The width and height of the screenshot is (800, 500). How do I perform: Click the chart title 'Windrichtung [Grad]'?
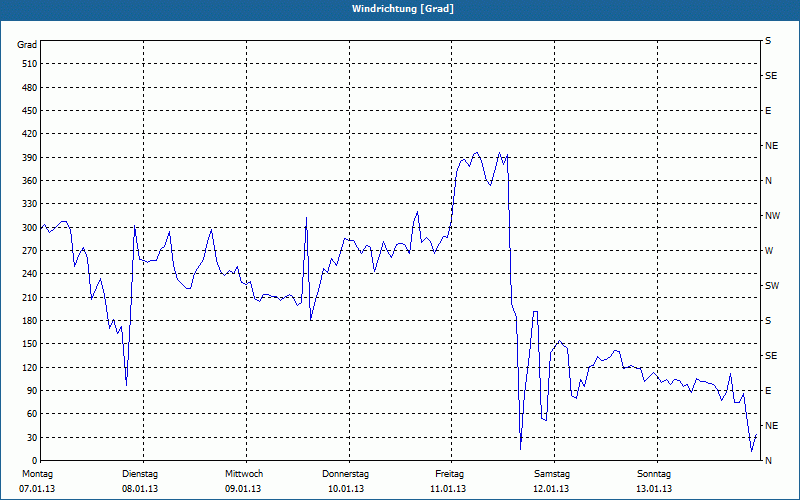[x=403, y=9]
